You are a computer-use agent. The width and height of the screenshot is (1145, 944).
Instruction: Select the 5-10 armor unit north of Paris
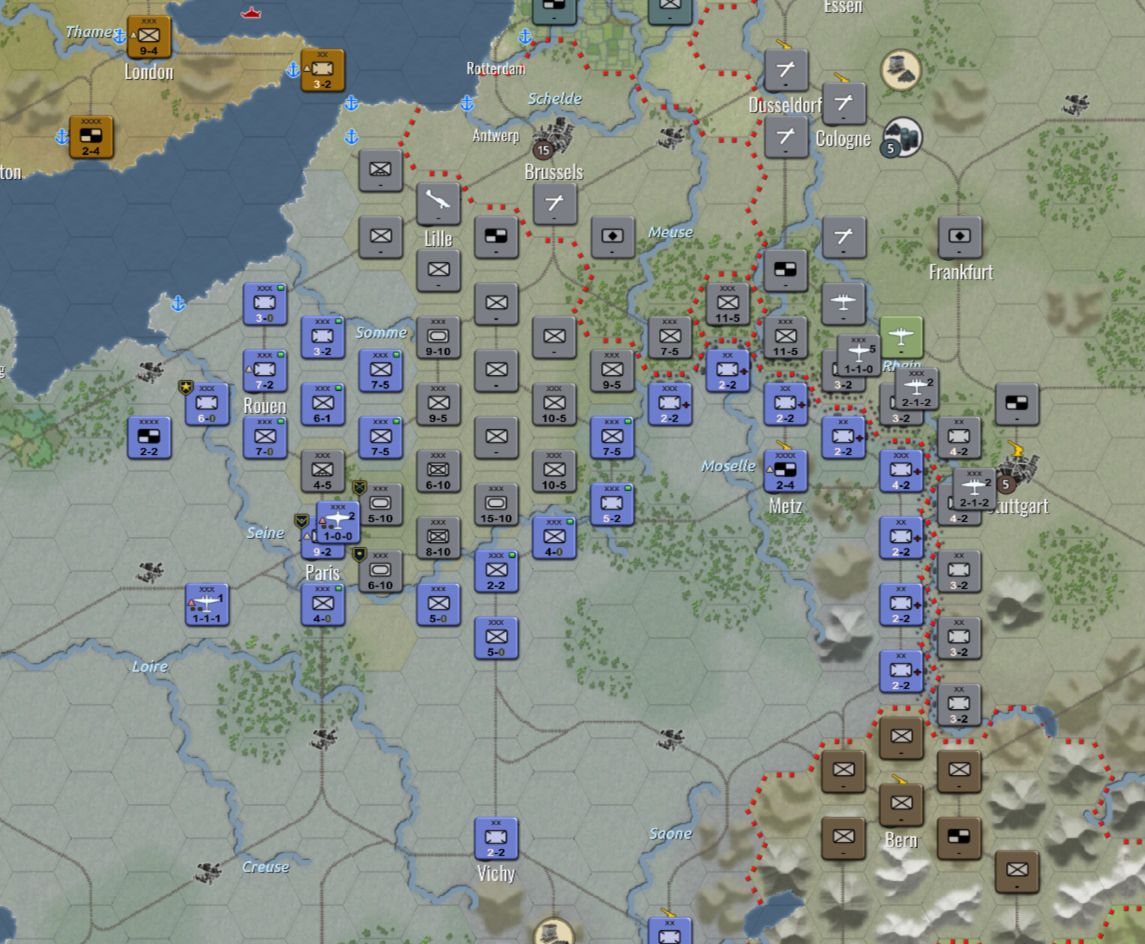point(380,504)
